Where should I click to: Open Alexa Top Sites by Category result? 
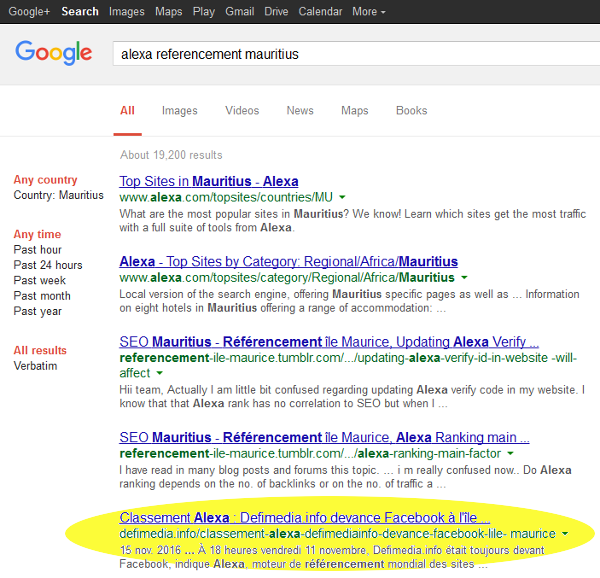click(x=289, y=261)
